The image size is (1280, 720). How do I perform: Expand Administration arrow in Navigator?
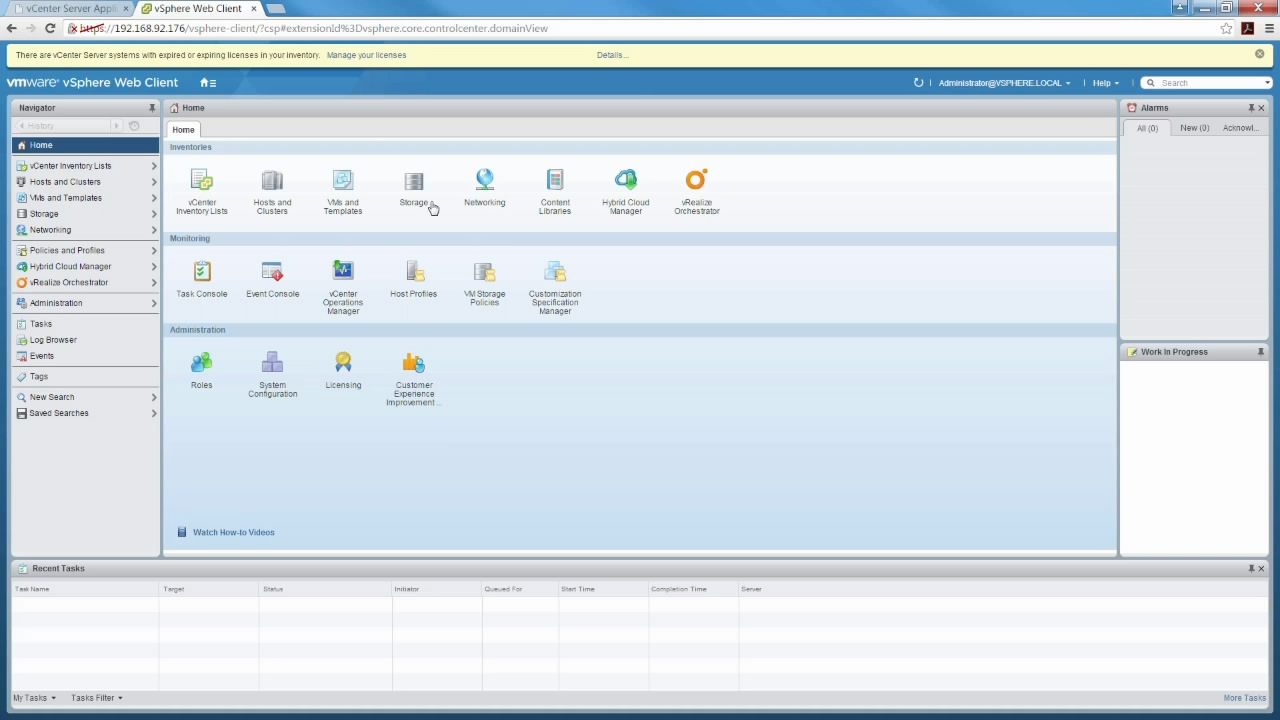[154, 303]
